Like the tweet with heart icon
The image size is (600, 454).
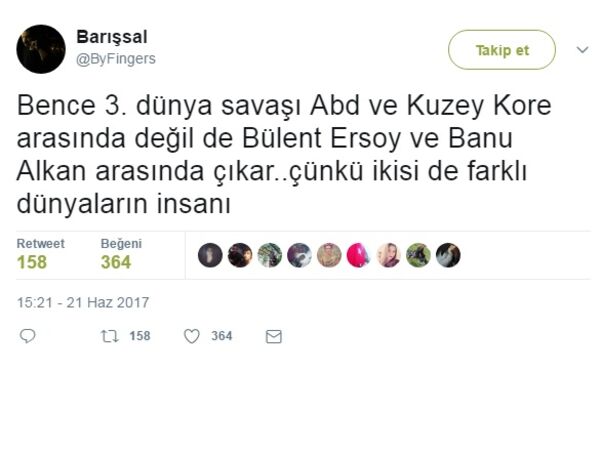(x=192, y=336)
